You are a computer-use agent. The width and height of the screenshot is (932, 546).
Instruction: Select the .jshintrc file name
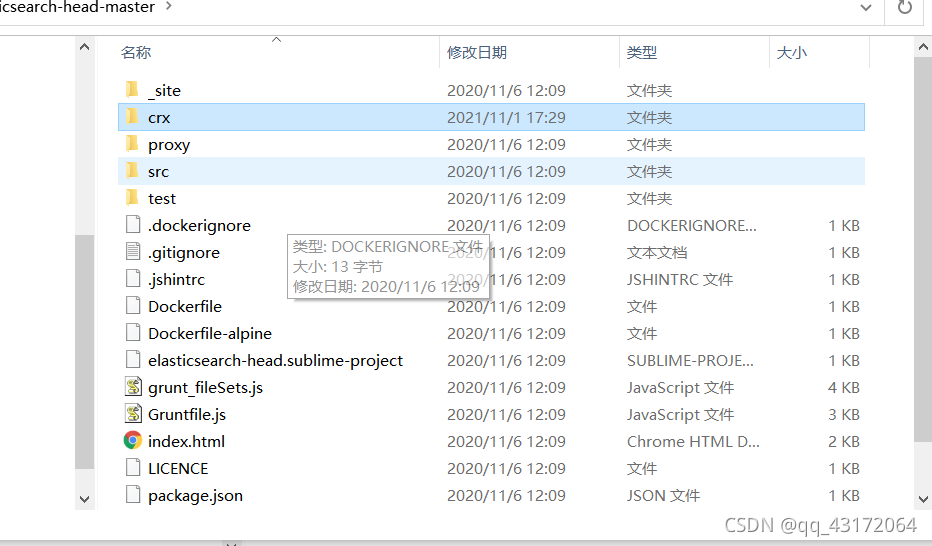click(176, 280)
